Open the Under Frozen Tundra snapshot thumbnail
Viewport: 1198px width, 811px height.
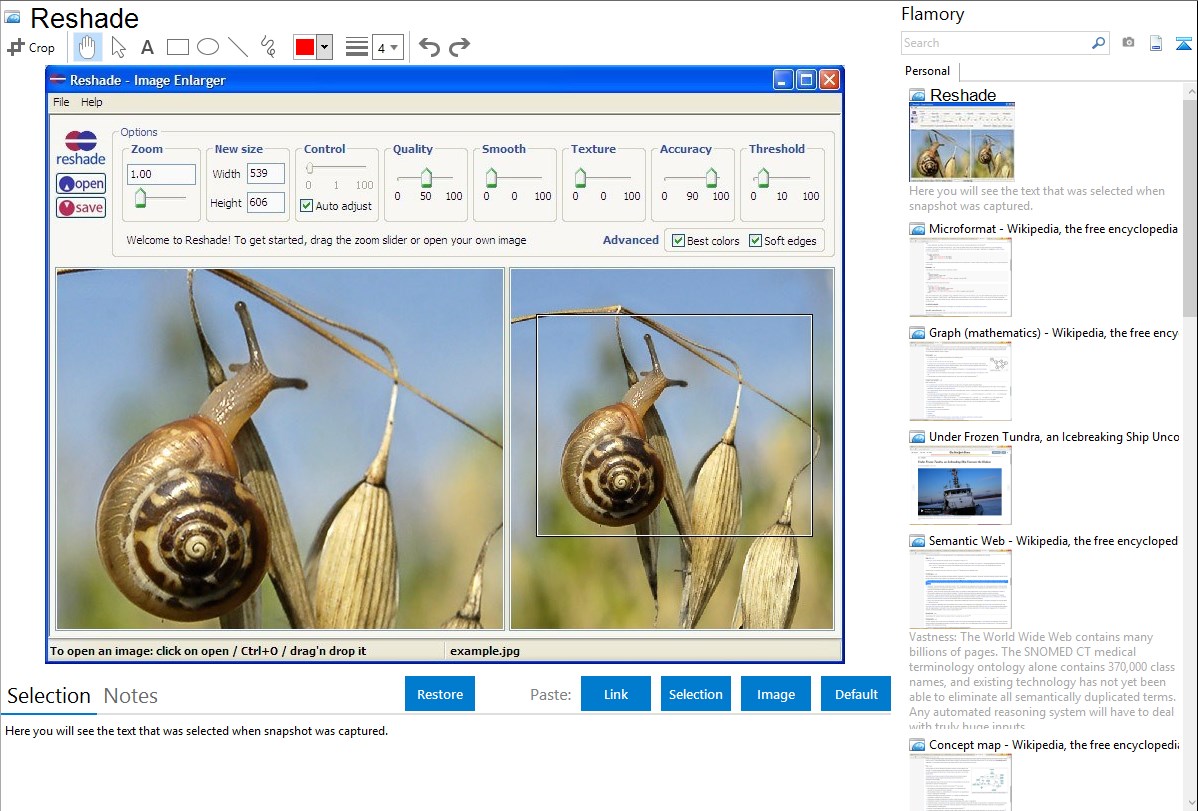pyautogui.click(x=960, y=485)
